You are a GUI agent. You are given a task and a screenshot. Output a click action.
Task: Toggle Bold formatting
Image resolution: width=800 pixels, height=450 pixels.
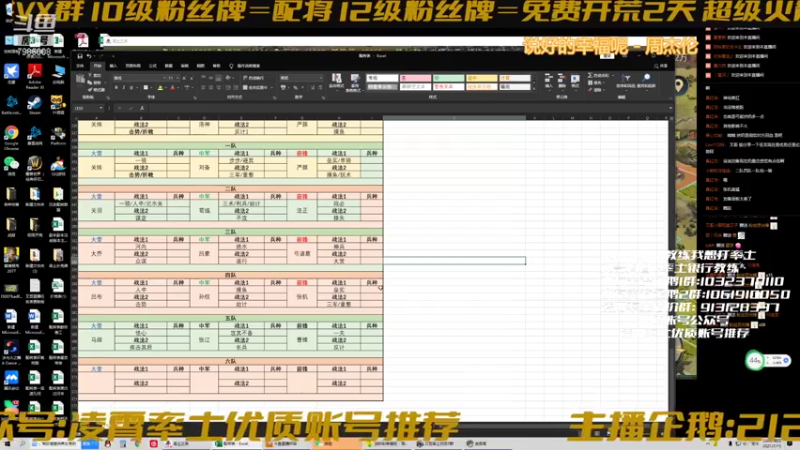click(116, 88)
